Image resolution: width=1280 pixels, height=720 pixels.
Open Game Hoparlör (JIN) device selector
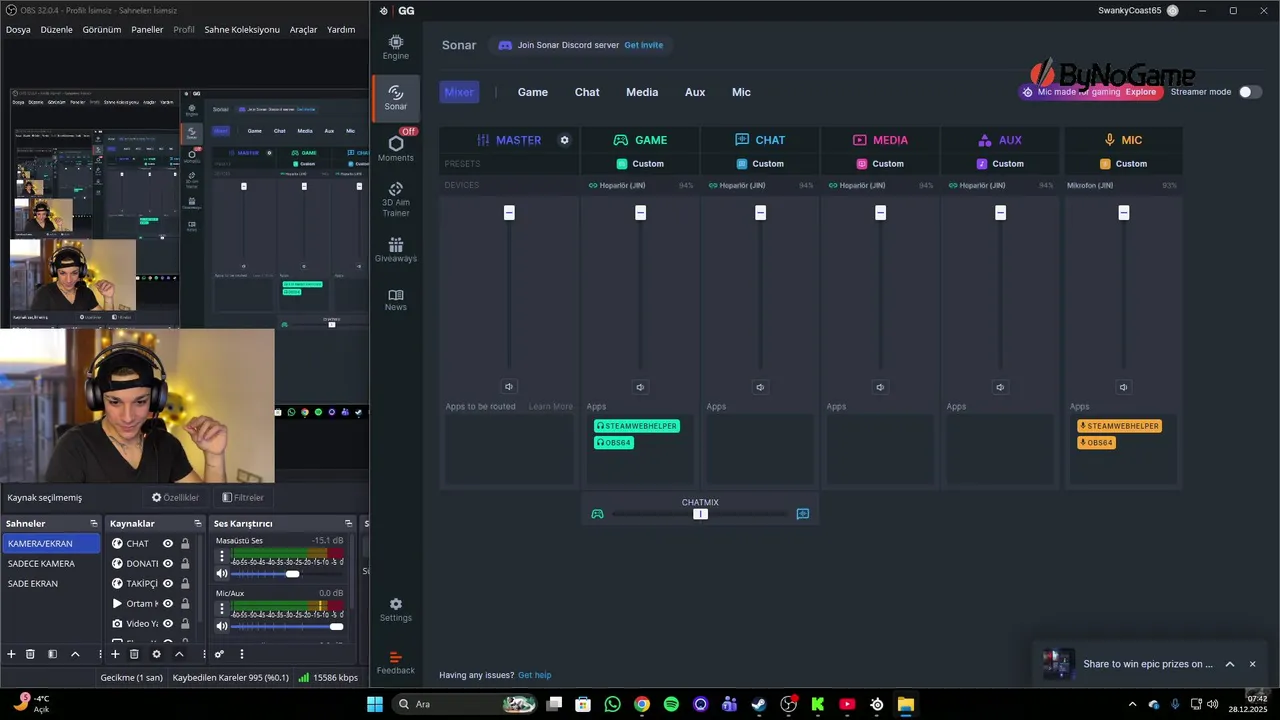pyautogui.click(x=640, y=185)
